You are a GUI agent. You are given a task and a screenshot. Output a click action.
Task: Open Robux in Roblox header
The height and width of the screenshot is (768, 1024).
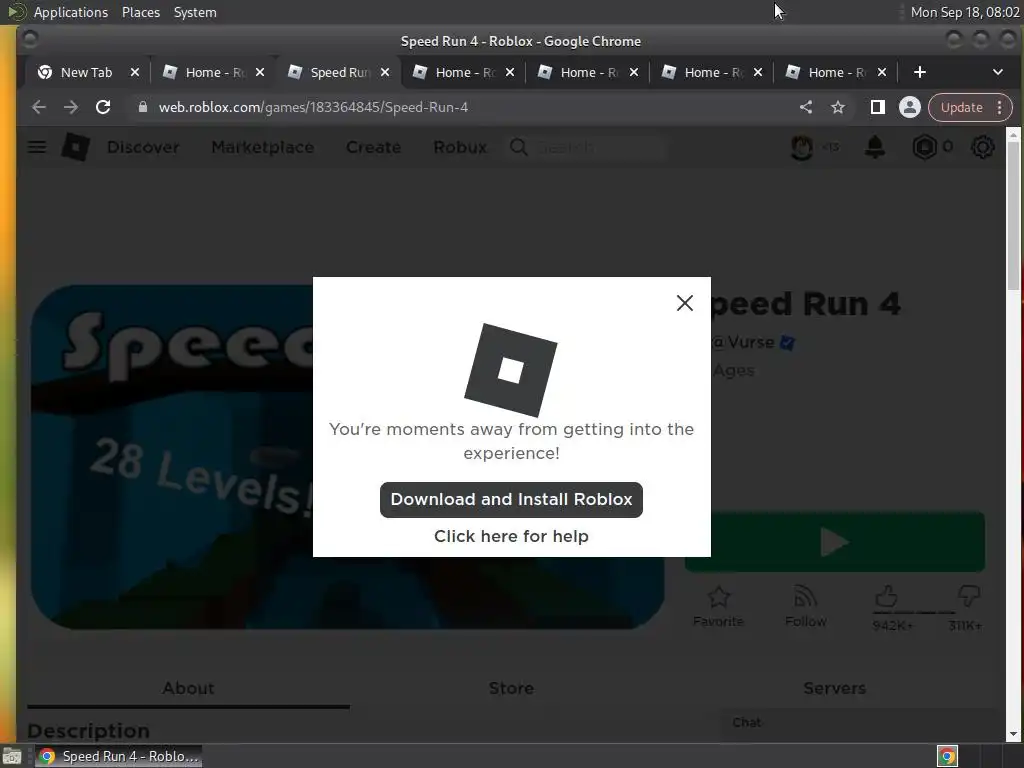[x=460, y=148]
